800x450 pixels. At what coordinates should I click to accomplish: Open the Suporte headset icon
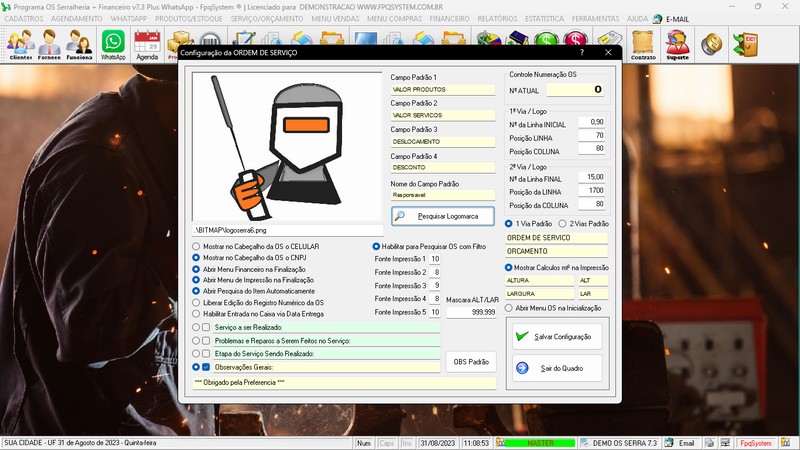(678, 44)
